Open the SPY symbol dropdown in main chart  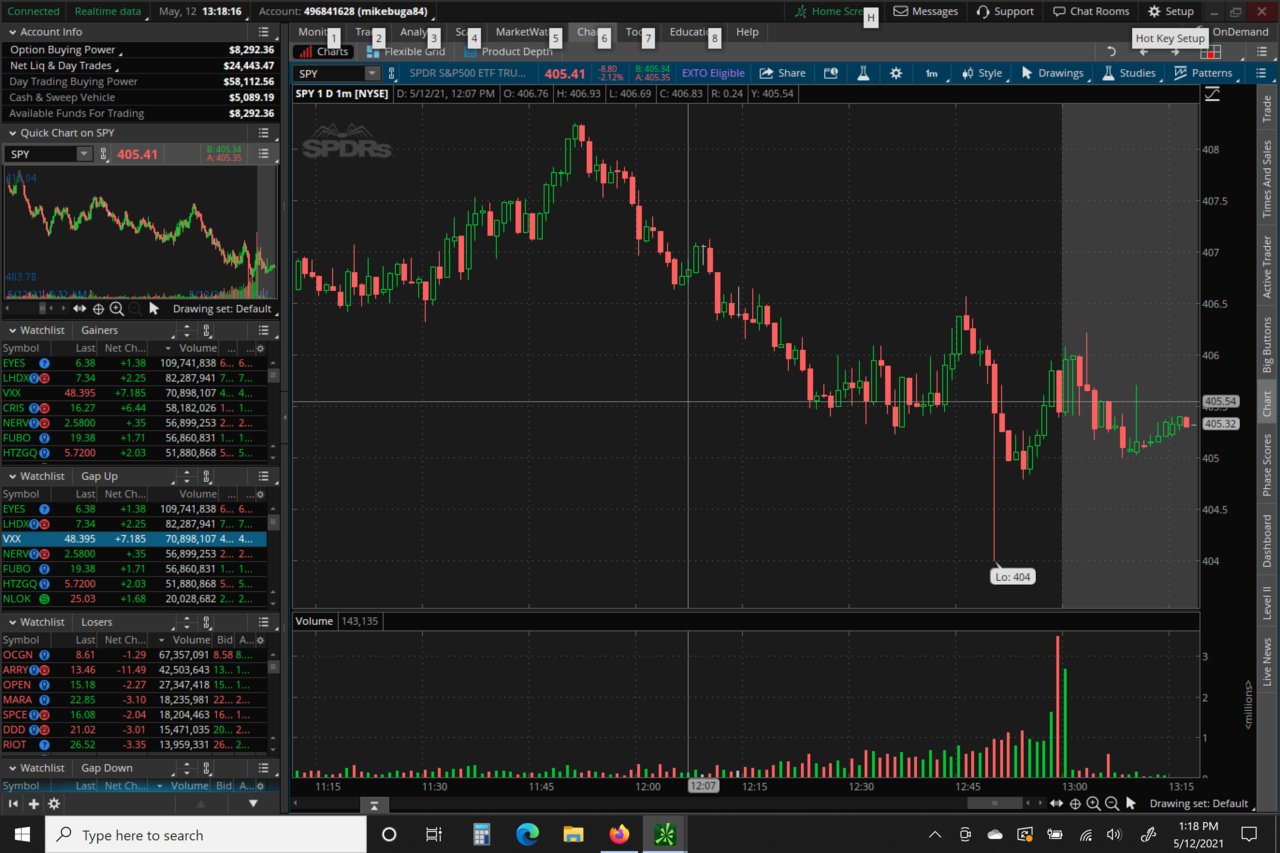372,73
